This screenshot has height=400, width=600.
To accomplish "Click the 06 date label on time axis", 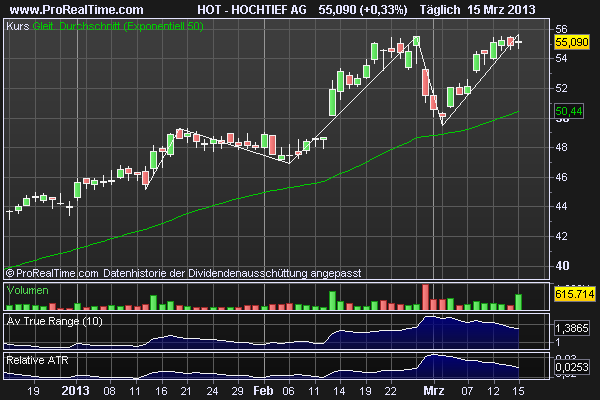I will [x=288, y=391].
